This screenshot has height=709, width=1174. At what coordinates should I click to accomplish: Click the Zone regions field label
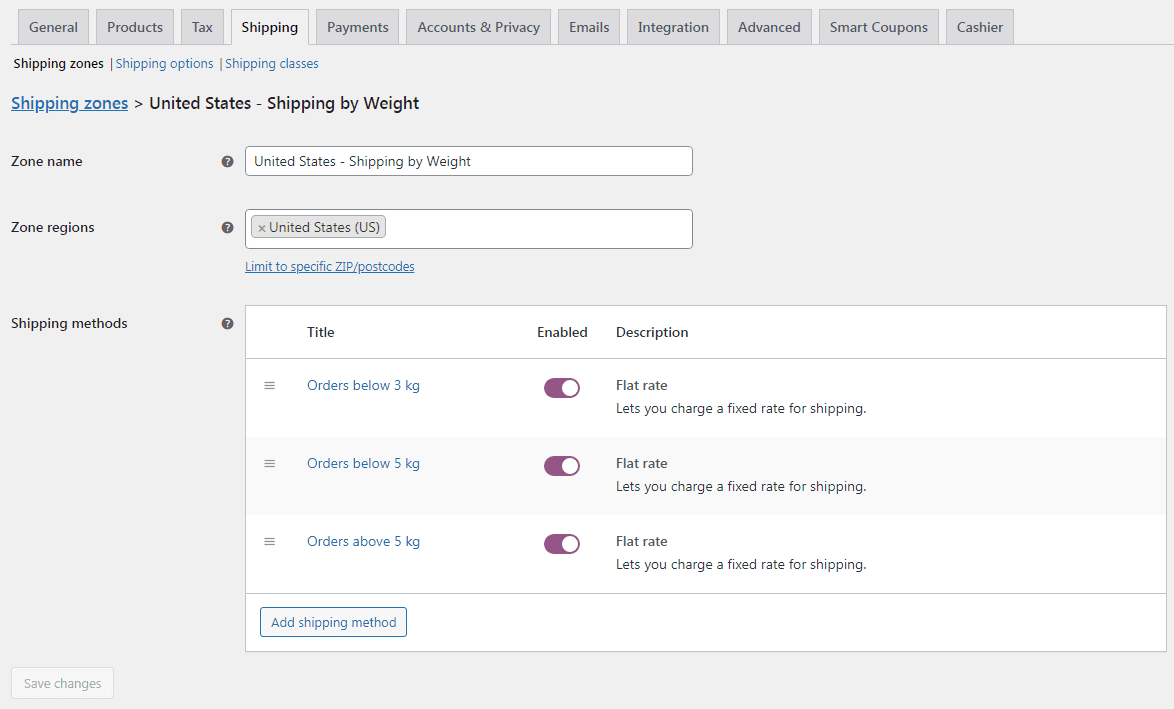point(52,228)
